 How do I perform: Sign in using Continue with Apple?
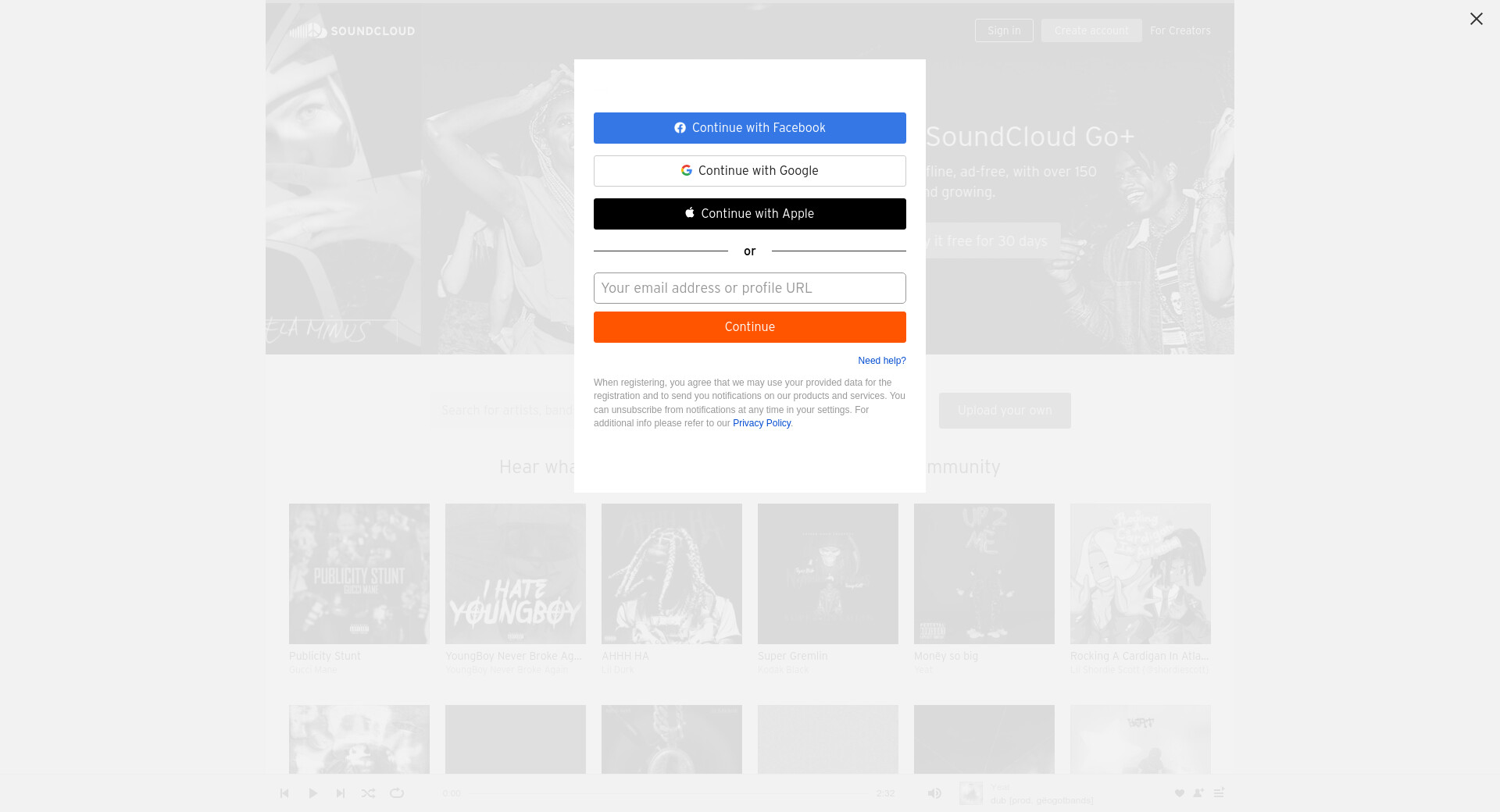point(750,214)
